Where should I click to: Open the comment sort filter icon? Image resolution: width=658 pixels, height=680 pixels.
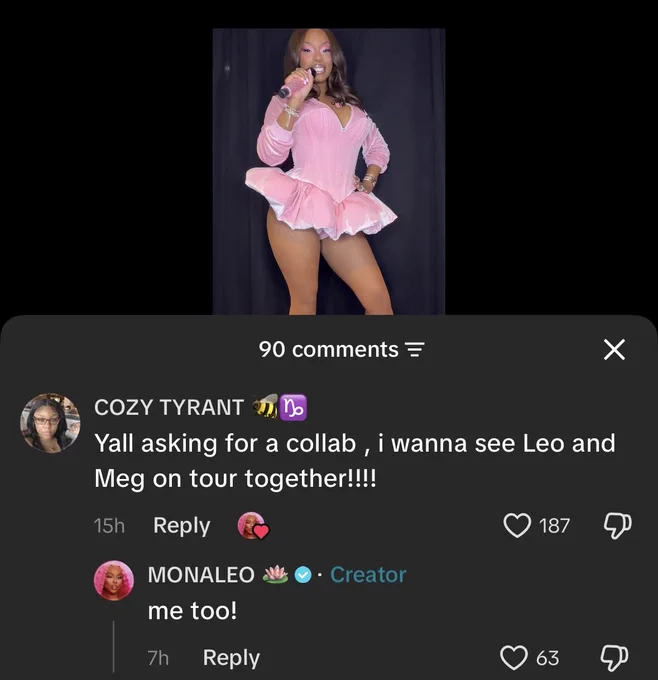414,349
